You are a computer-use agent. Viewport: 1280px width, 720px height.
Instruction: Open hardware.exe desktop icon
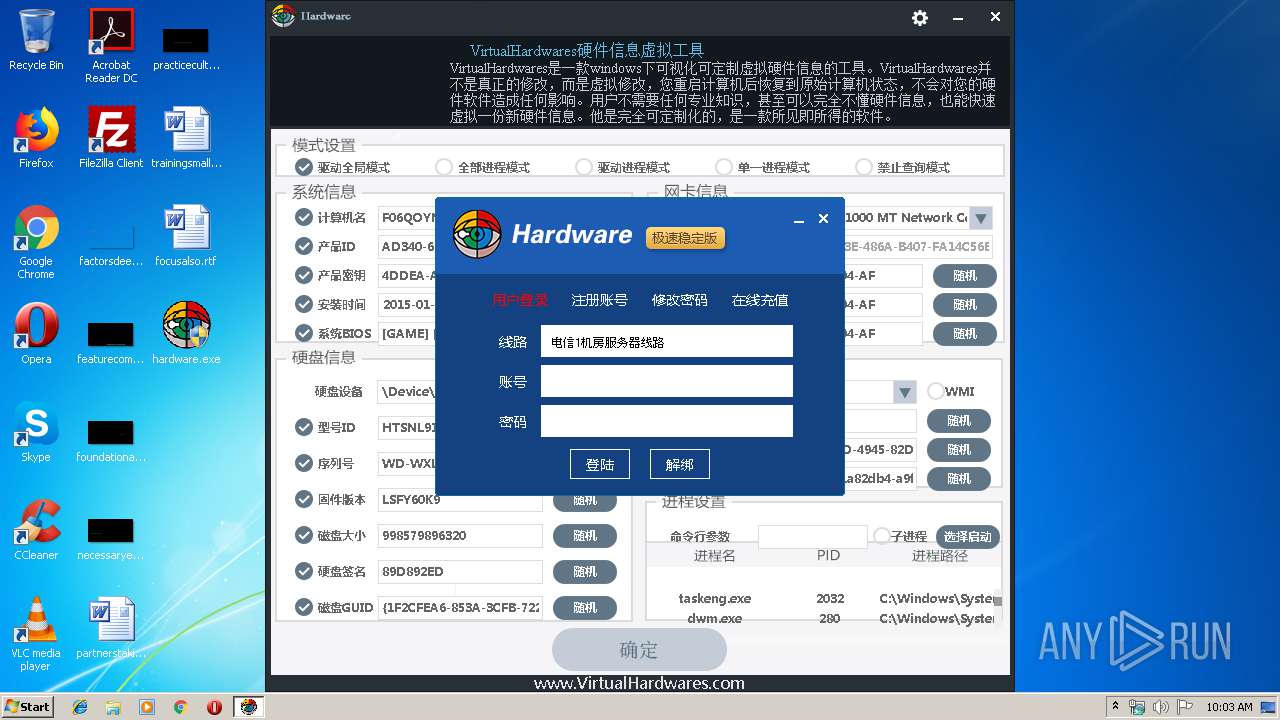pos(186,334)
